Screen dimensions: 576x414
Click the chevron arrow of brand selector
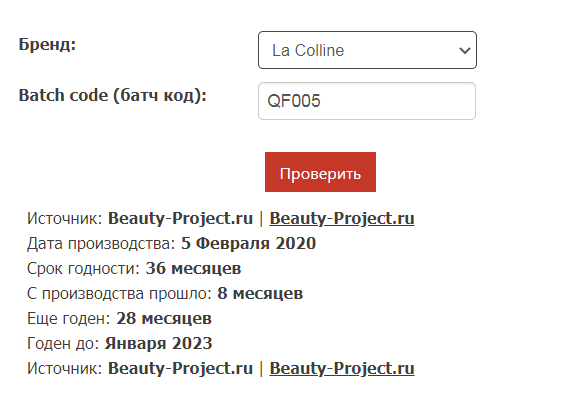coord(465,50)
